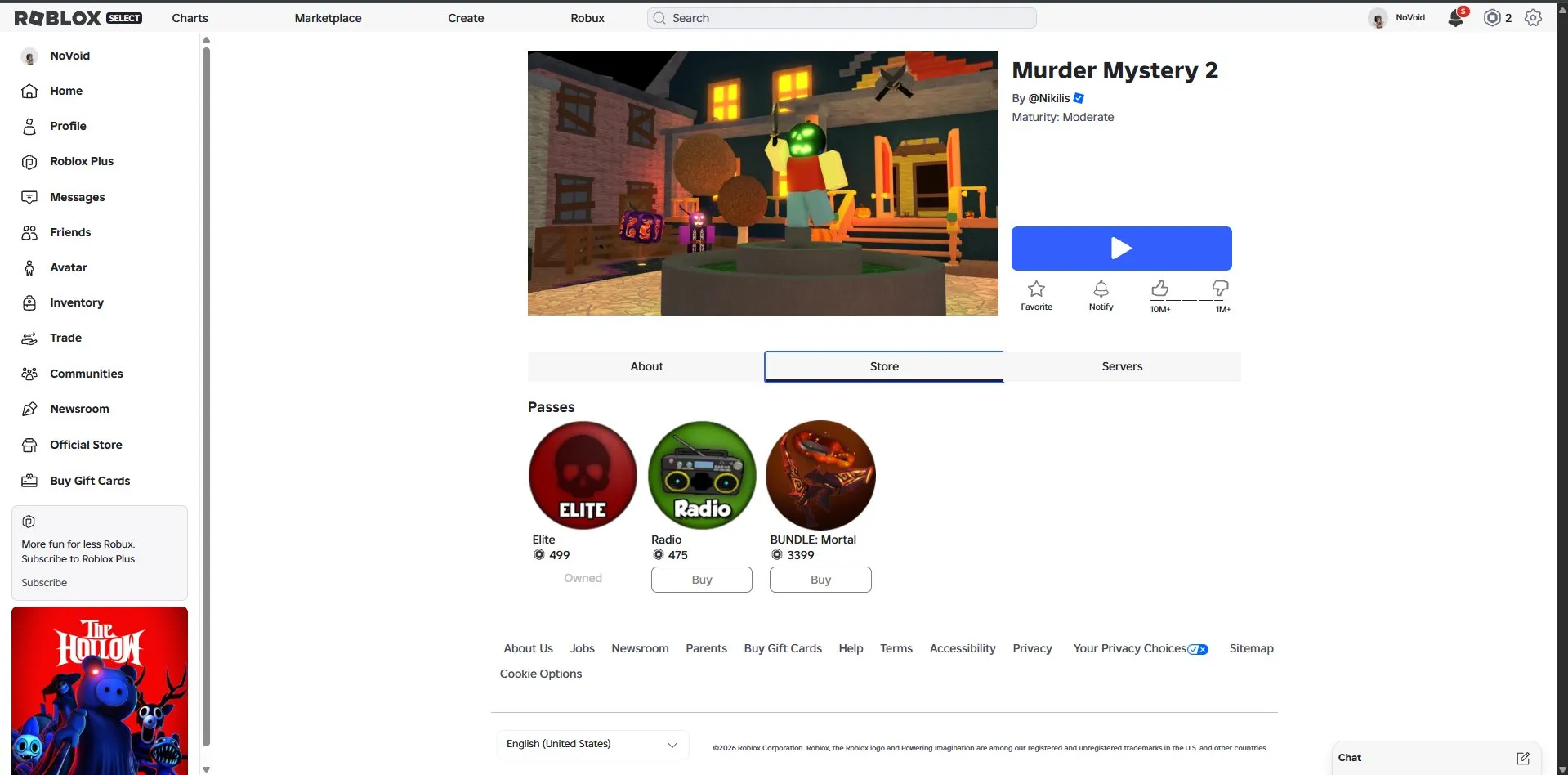Open Your Privacy Choices footer link

click(1141, 648)
